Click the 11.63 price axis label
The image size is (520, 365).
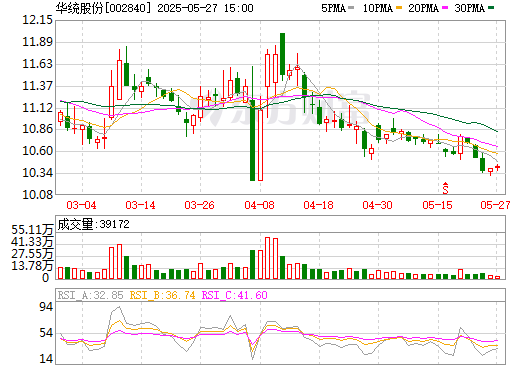click(37, 64)
